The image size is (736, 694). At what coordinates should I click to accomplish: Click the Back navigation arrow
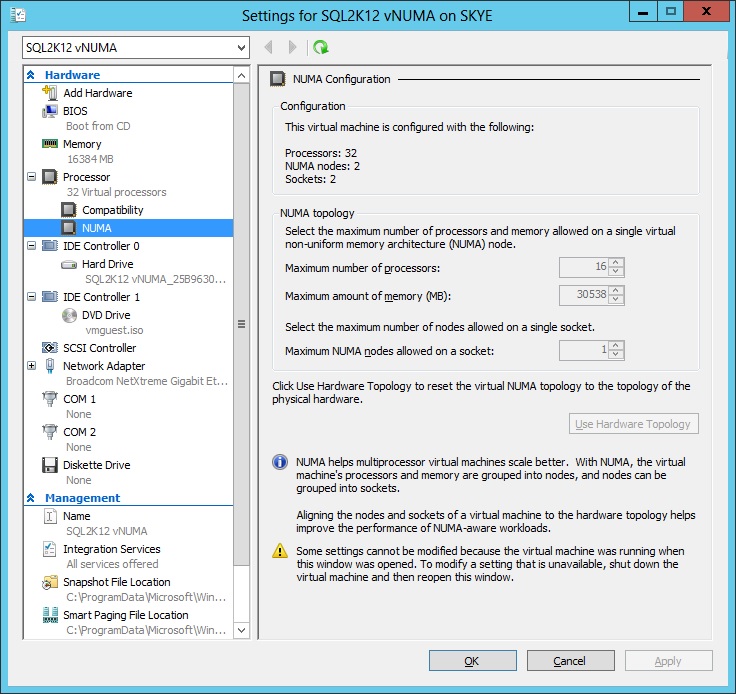click(268, 47)
